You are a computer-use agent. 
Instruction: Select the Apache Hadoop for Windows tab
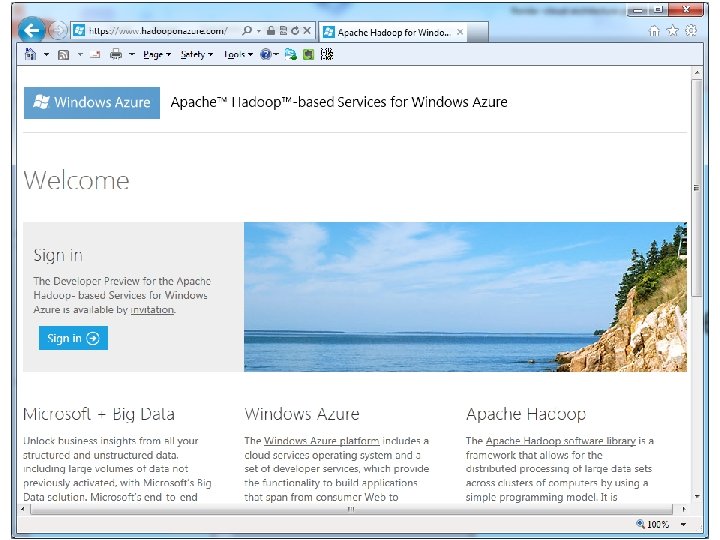[x=393, y=32]
